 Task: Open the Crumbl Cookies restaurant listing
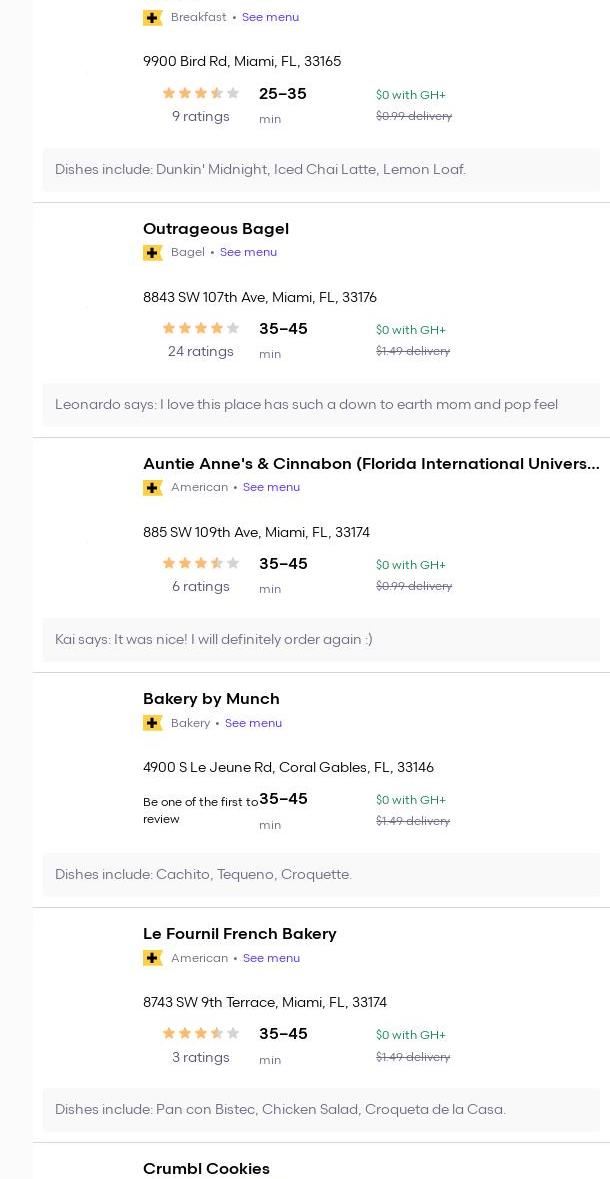206,1168
